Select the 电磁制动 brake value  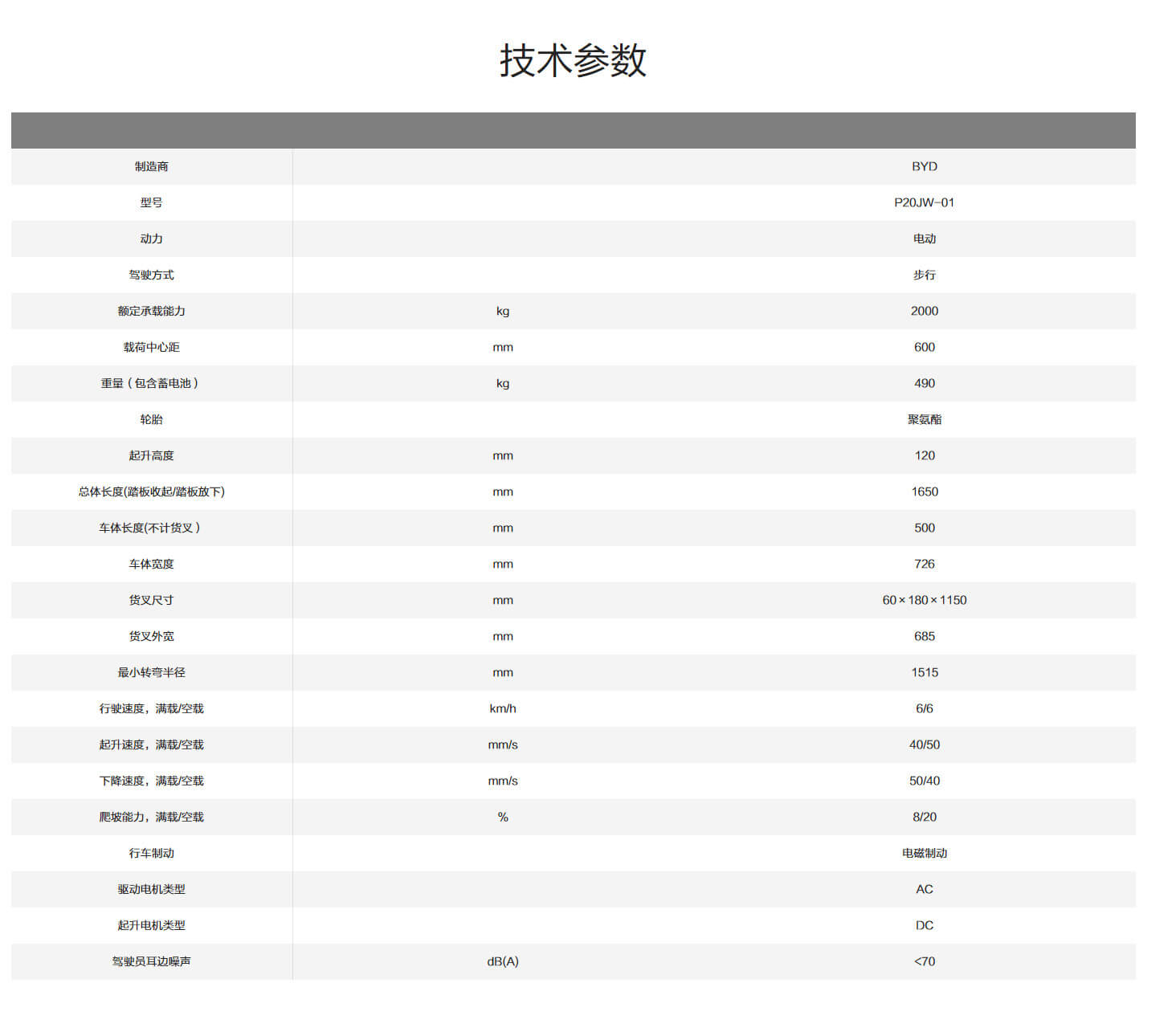924,853
